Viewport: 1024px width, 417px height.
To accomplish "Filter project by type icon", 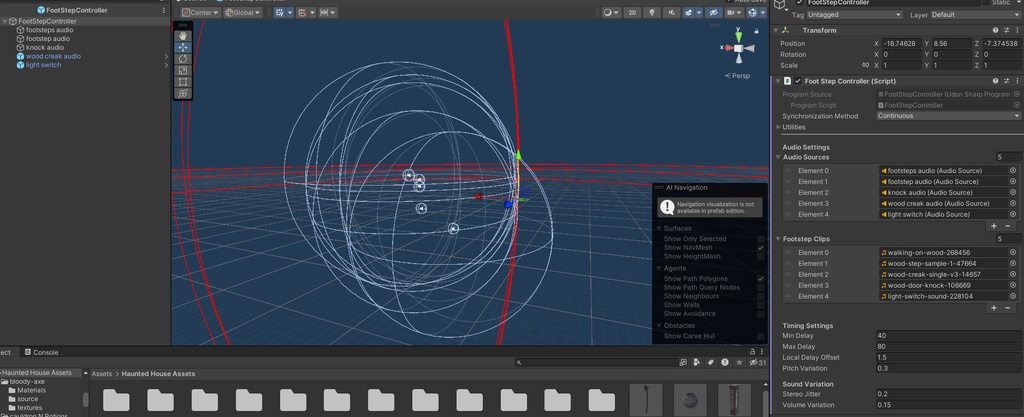I will [x=697, y=362].
